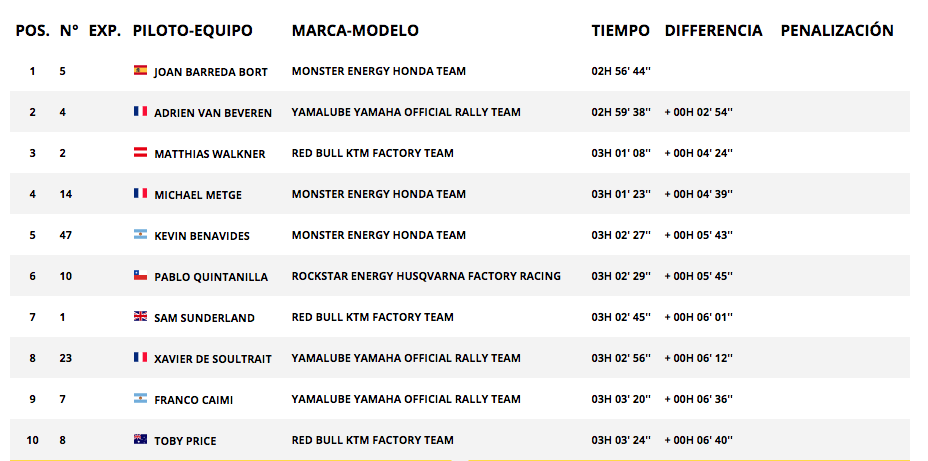Click the British flag beside Sam Sunderland
Viewport: 928px width, 461px height.
point(140,317)
